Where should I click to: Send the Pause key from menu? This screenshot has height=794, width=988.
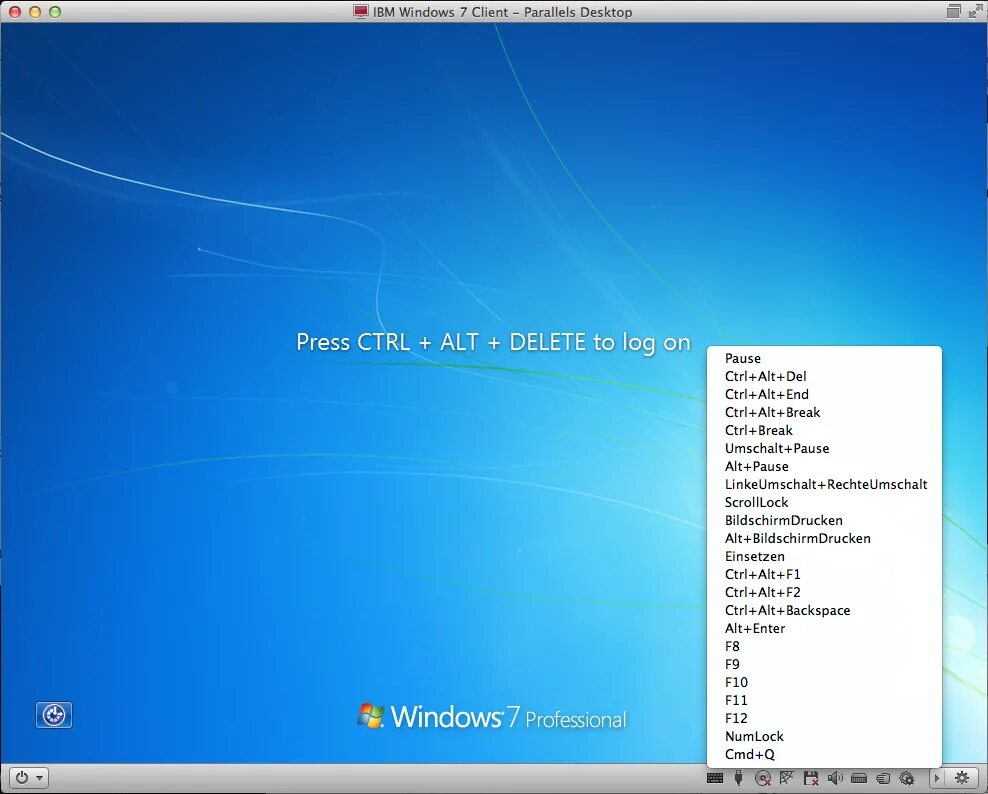coord(824,358)
